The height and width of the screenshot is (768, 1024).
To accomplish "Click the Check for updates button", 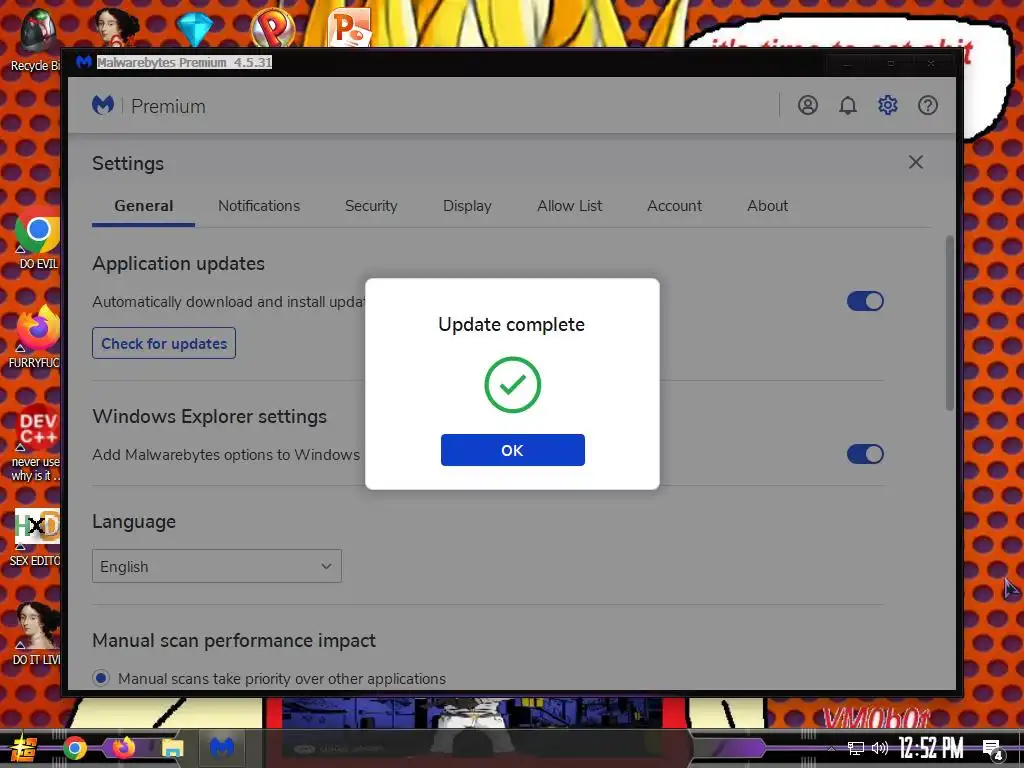I will click(x=164, y=343).
